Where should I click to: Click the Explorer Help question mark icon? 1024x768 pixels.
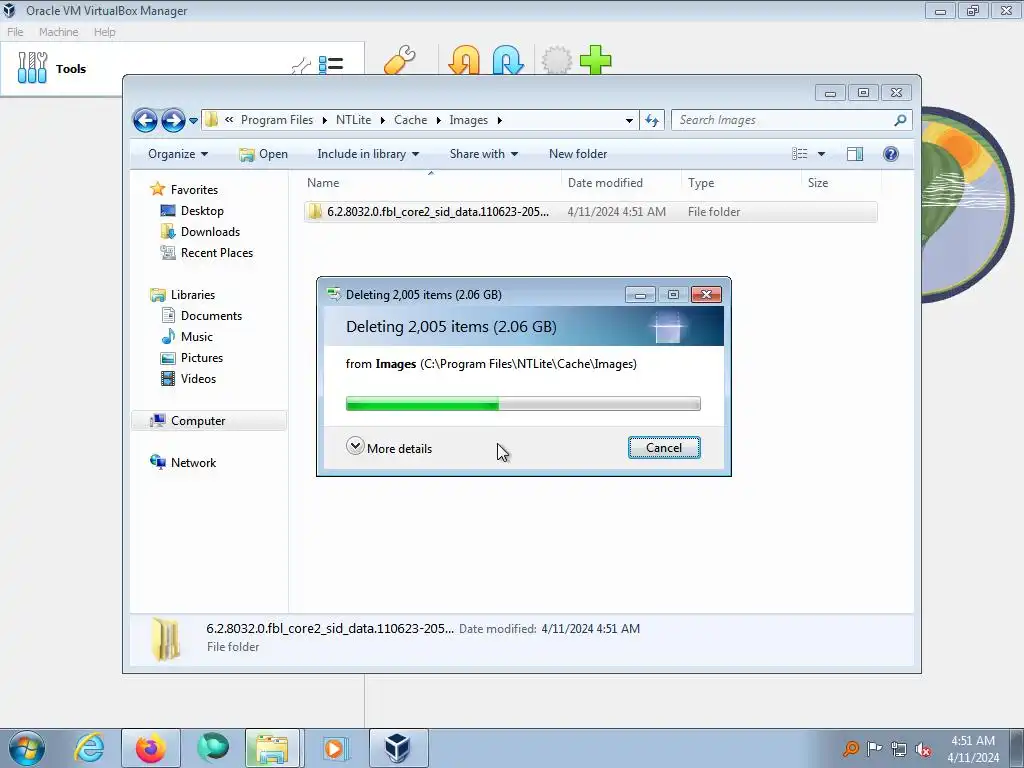click(x=891, y=154)
